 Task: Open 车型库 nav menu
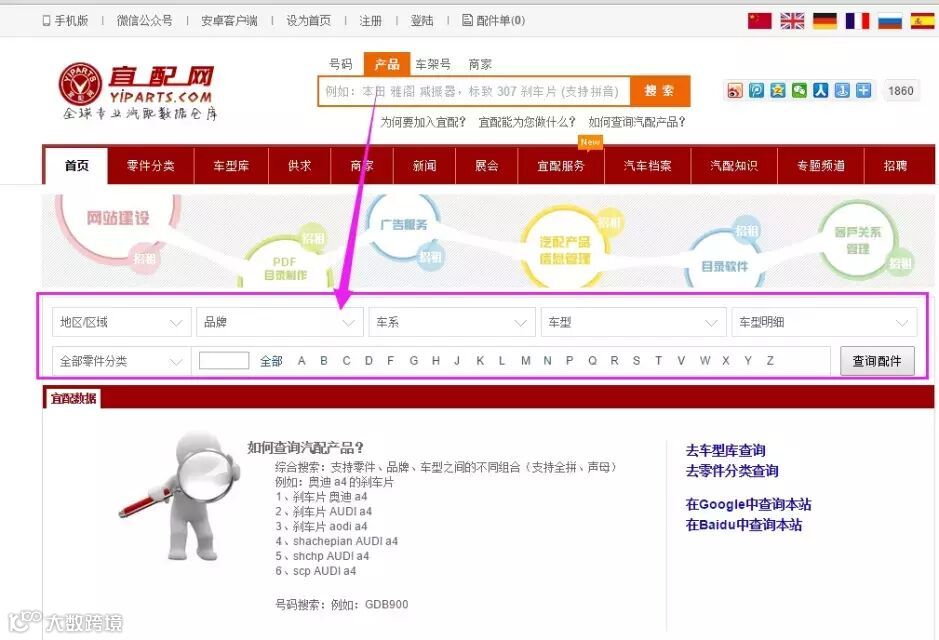[x=231, y=166]
